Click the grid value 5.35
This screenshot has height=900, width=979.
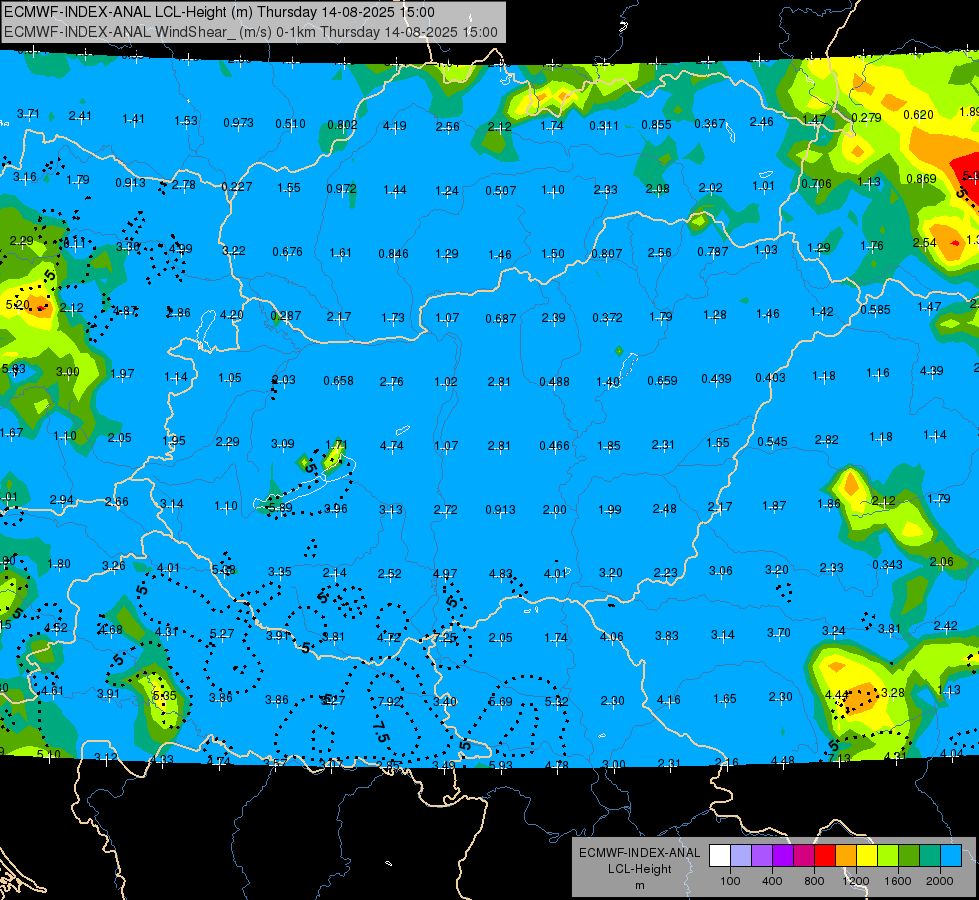pos(164,695)
